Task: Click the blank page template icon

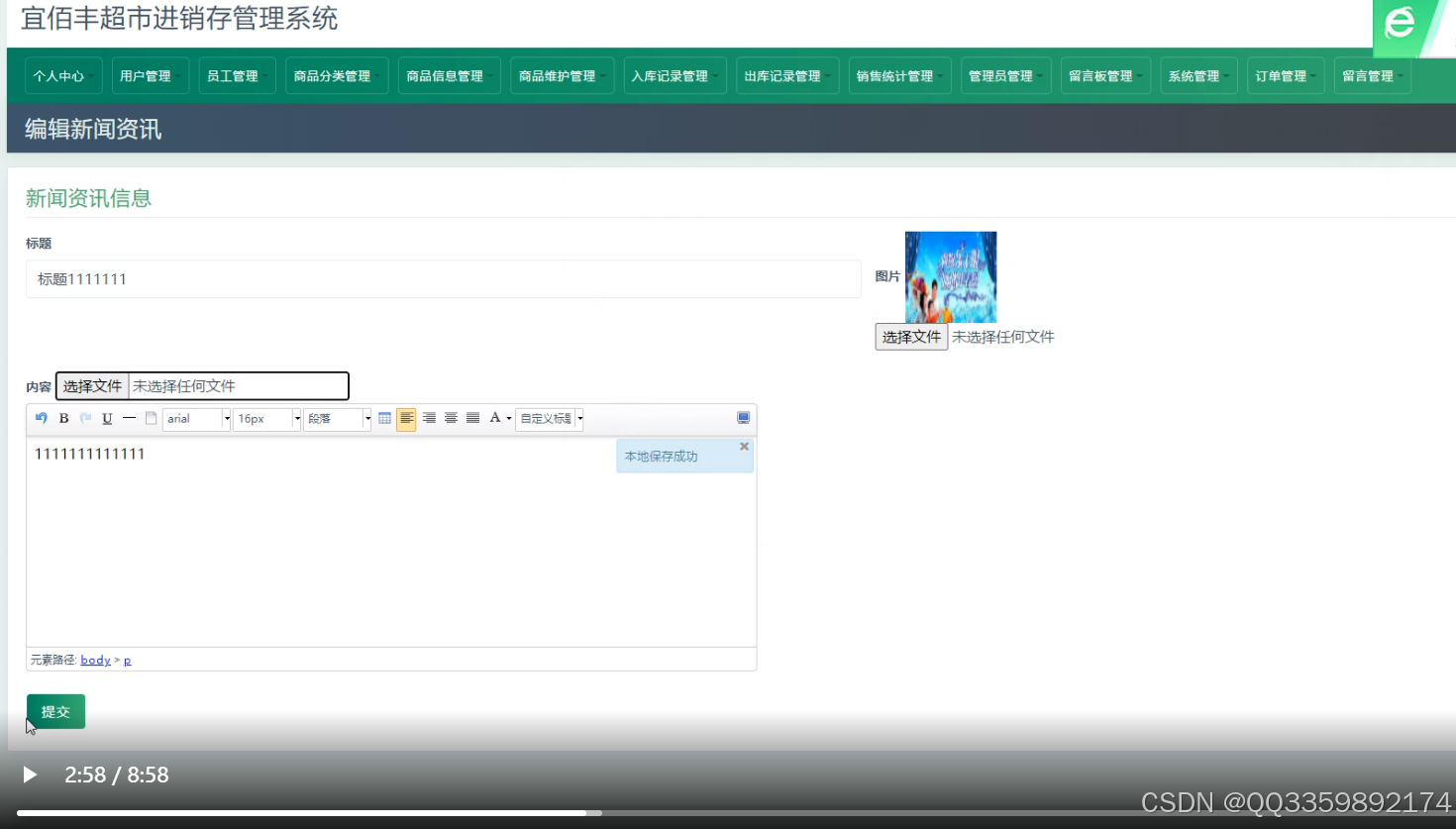Action: click(151, 418)
